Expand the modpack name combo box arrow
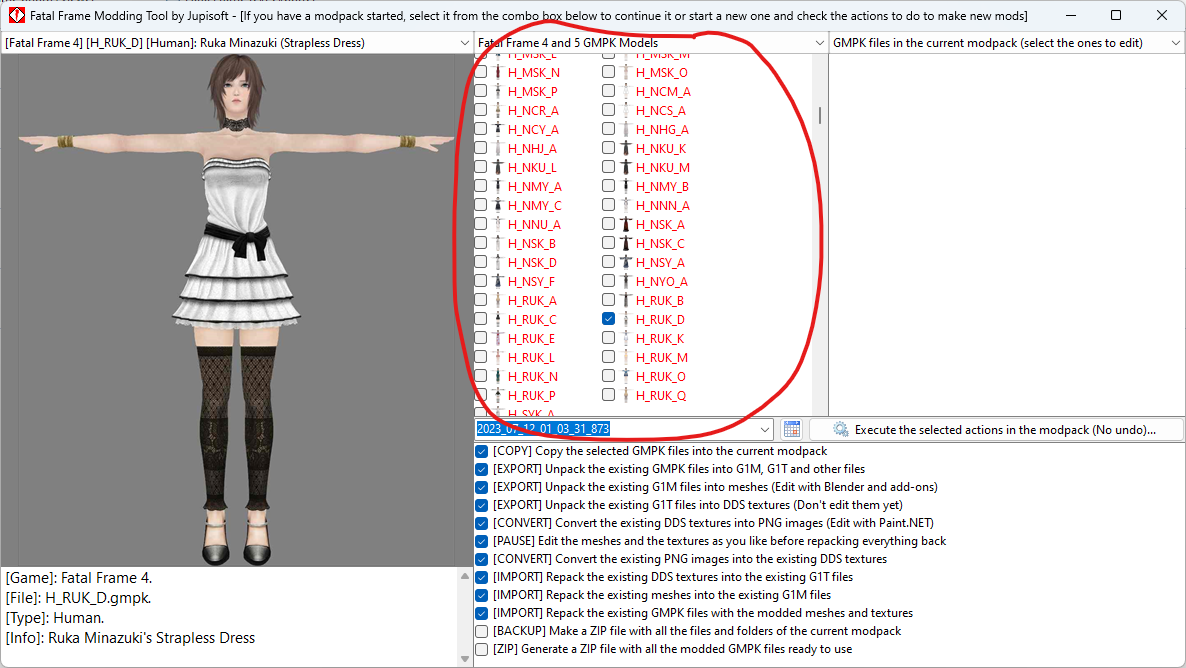The width and height of the screenshot is (1186, 668). [x=765, y=429]
